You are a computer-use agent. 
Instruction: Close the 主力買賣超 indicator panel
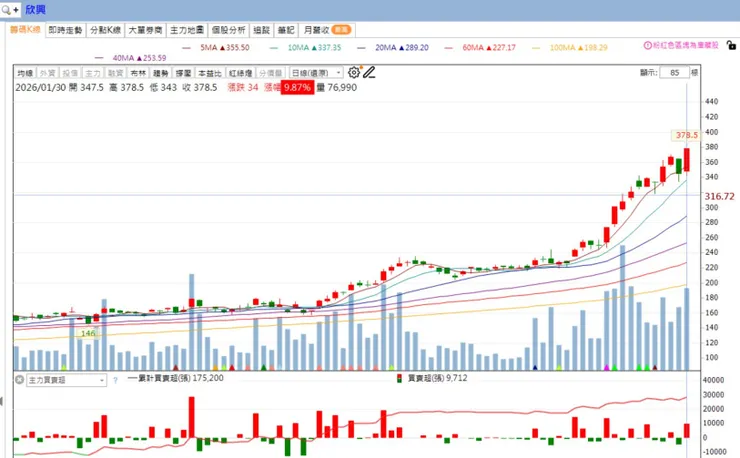(19, 380)
